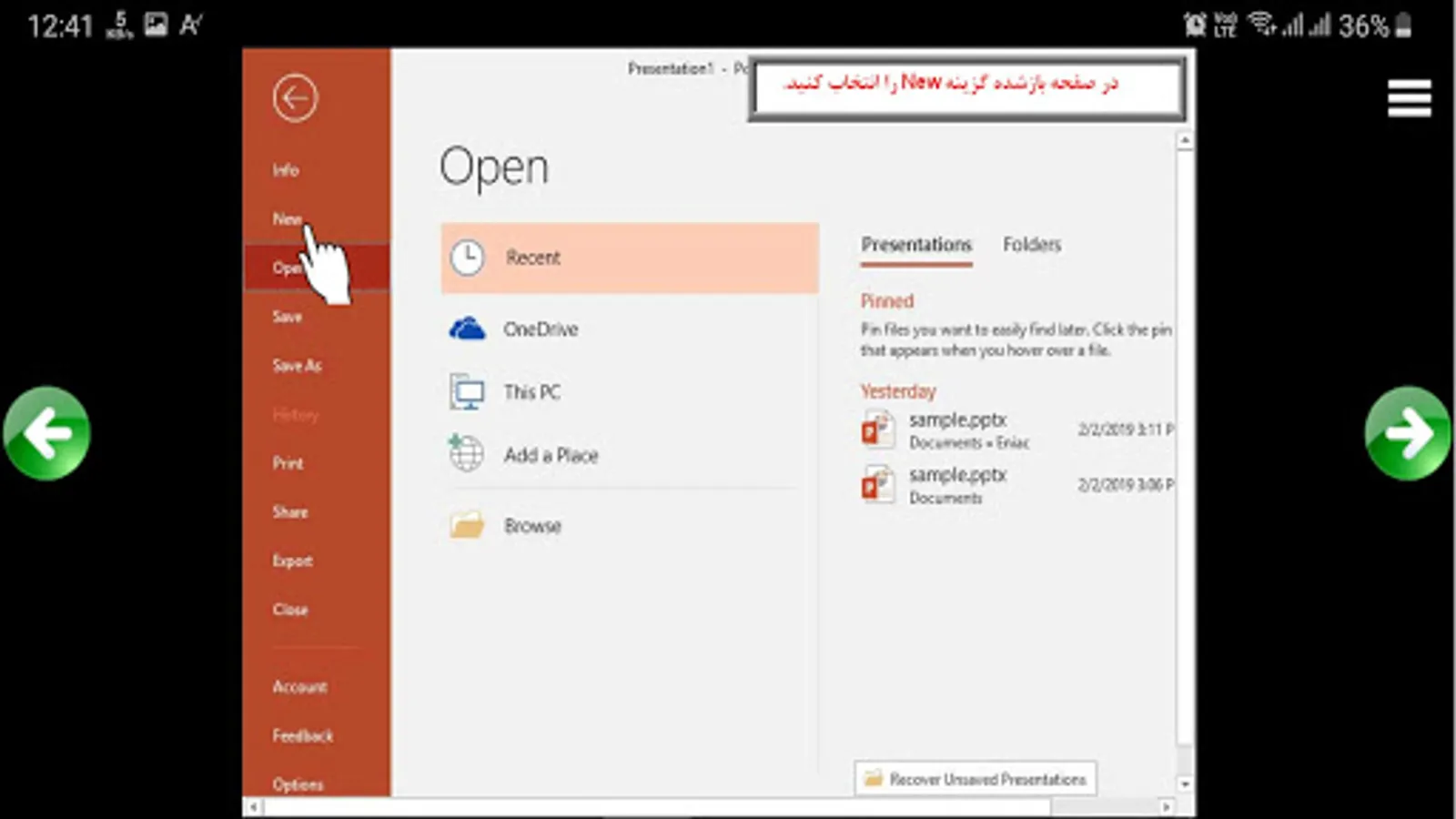Tap the alarm icon in status bar
Viewport: 1456px width, 819px height.
[x=1194, y=25]
